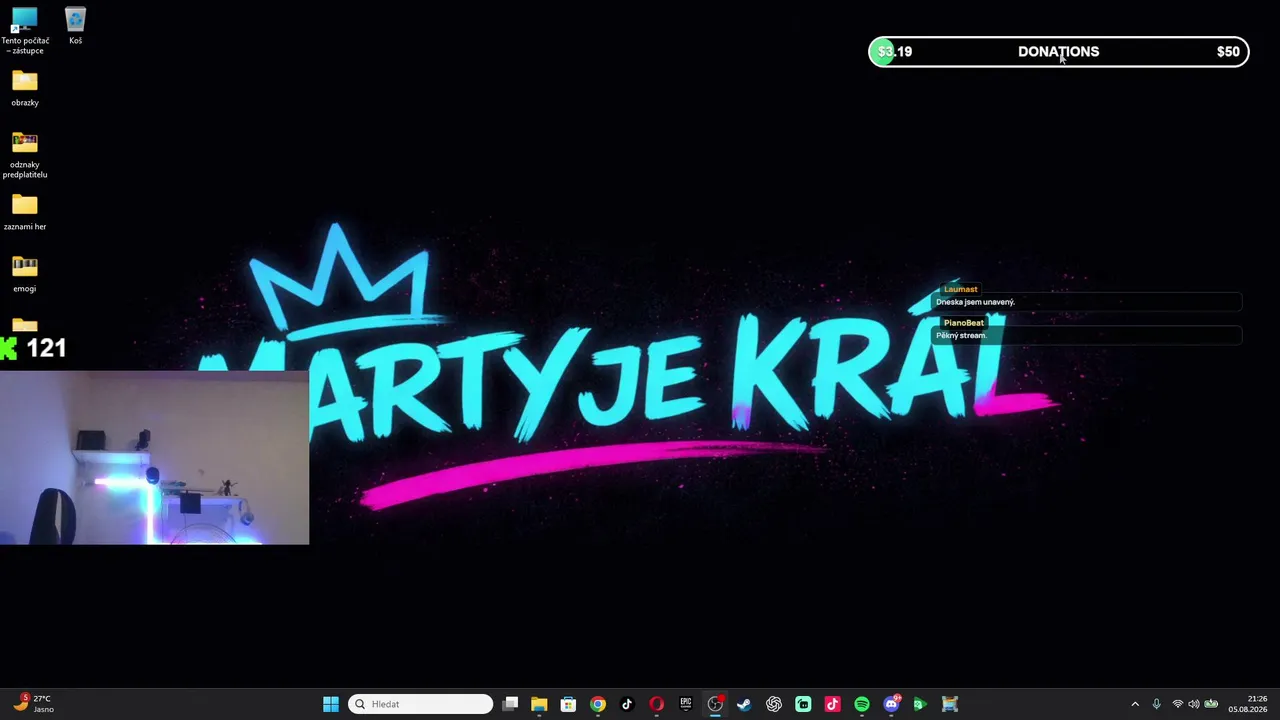Select the odznaky predplatitelu folder
This screenshot has height=720, width=1280.
pyautogui.click(x=25, y=155)
